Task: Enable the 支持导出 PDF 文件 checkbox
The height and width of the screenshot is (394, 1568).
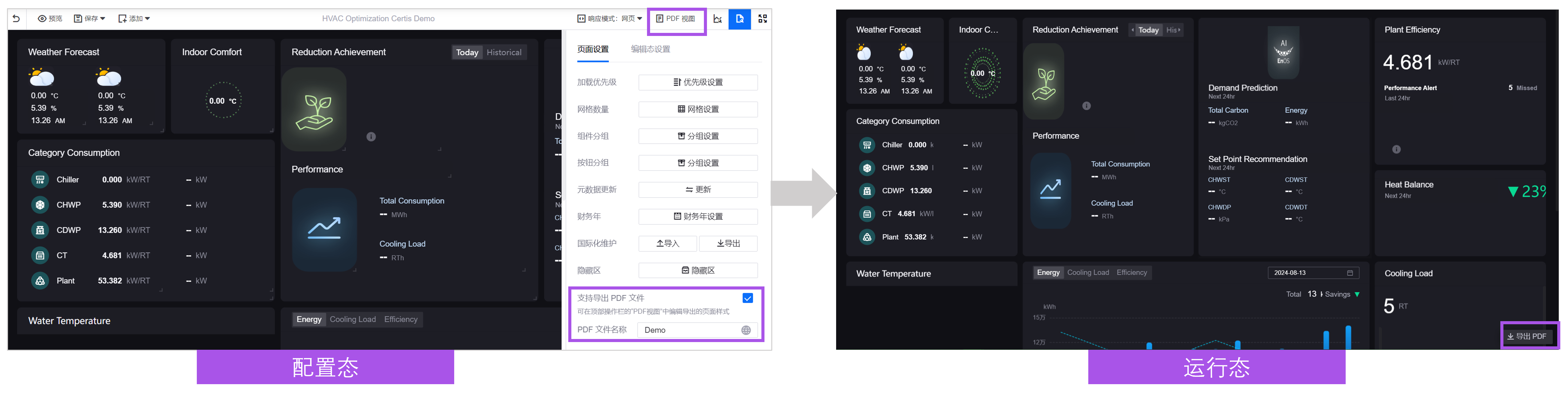Action: tap(748, 298)
